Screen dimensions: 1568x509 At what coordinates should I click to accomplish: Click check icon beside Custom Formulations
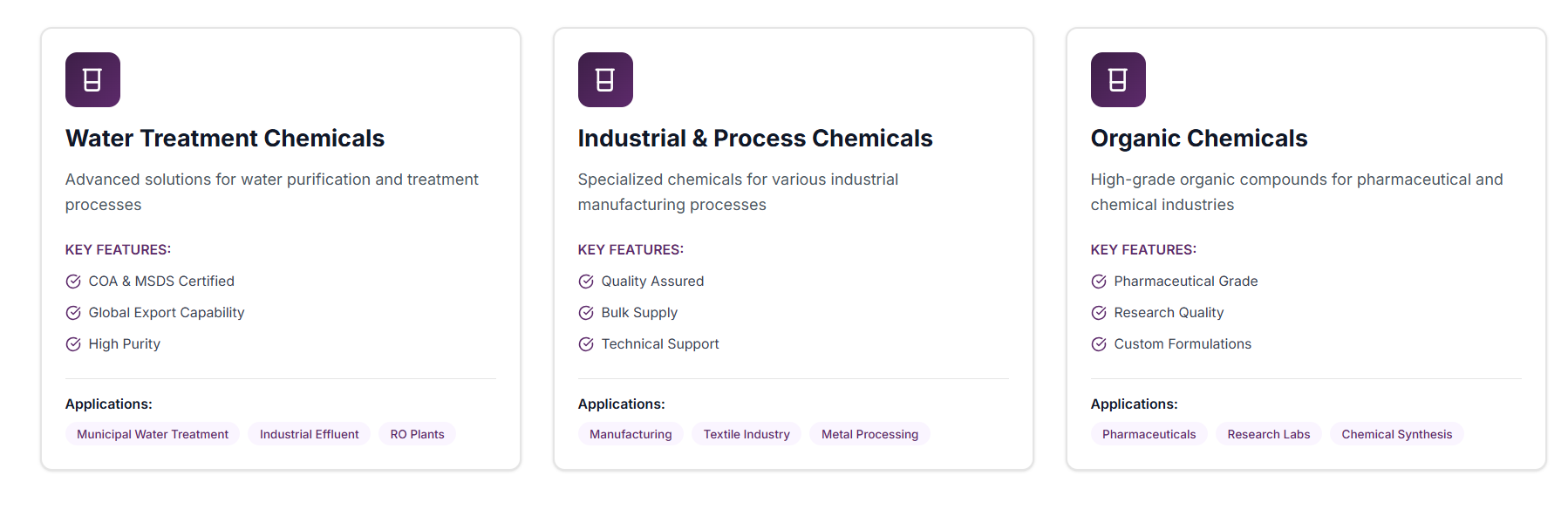1099,344
